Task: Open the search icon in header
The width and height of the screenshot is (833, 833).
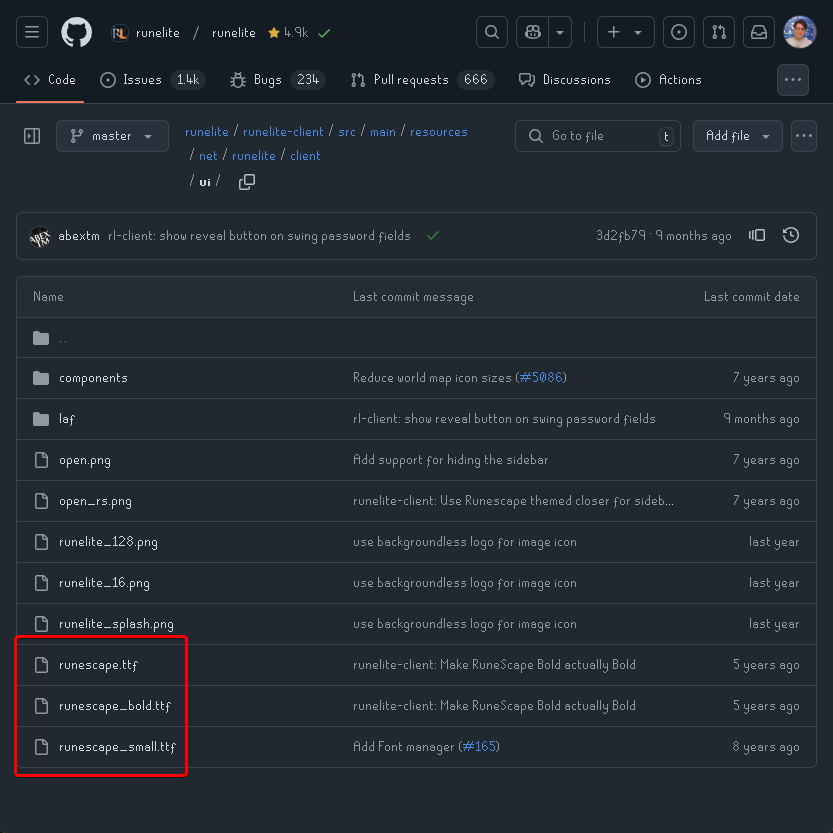Action: [x=491, y=33]
